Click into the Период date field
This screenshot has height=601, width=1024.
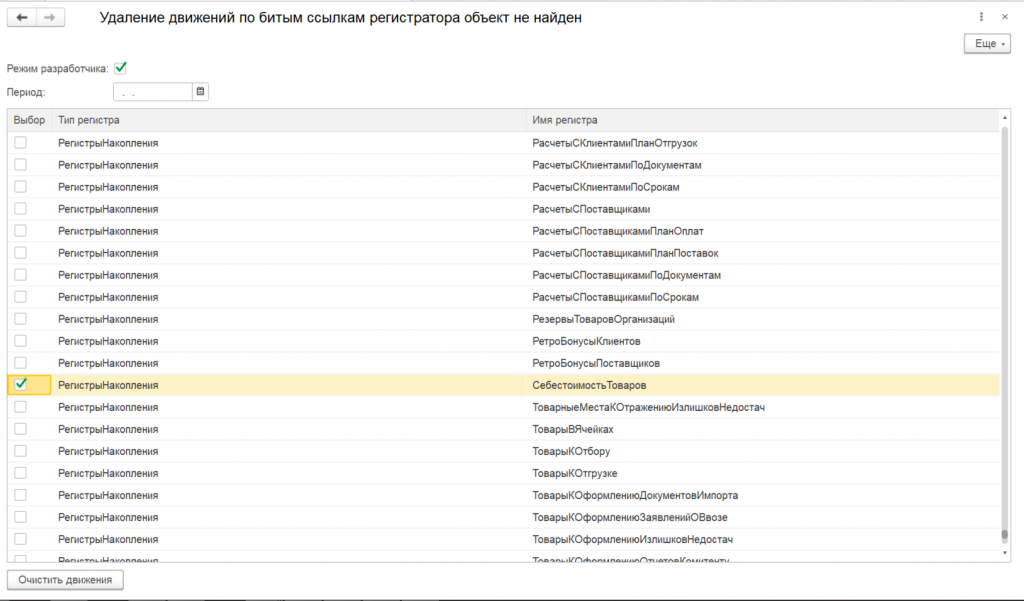pos(152,92)
